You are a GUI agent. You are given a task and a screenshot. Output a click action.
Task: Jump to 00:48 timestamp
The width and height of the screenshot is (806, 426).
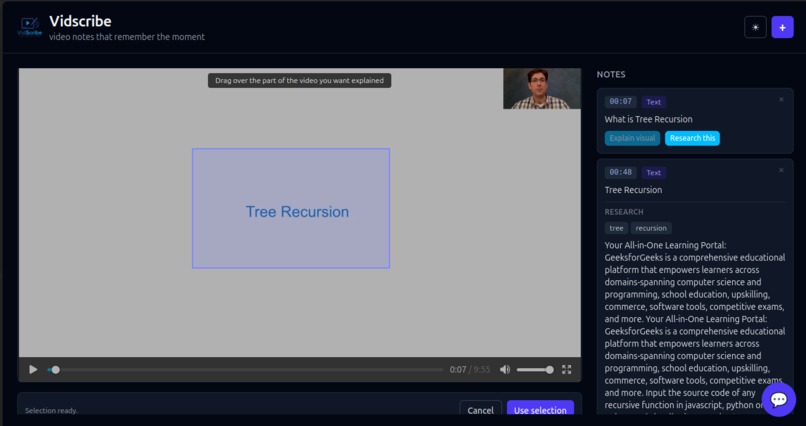(x=620, y=172)
